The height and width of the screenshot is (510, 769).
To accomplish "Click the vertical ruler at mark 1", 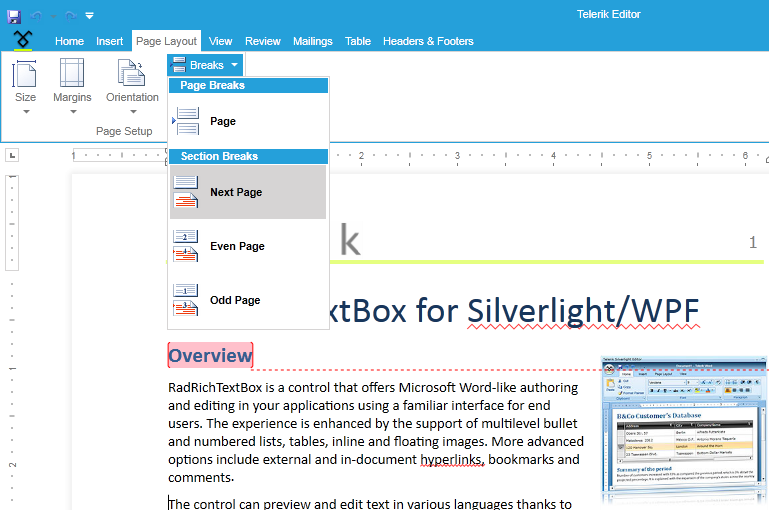I will point(12,368).
